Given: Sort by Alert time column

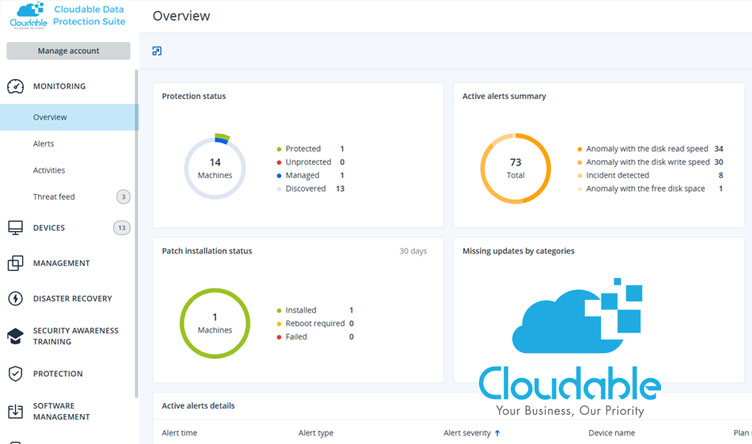Looking at the screenshot, I should pyautogui.click(x=179, y=433).
